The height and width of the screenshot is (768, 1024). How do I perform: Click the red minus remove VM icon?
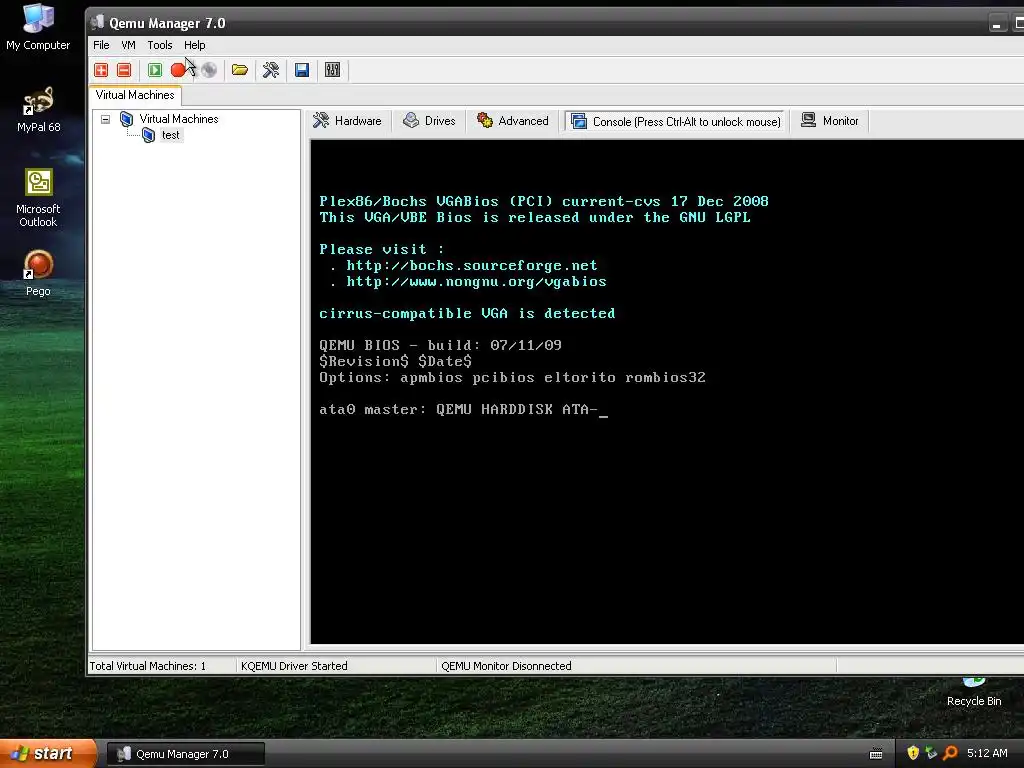pos(124,70)
